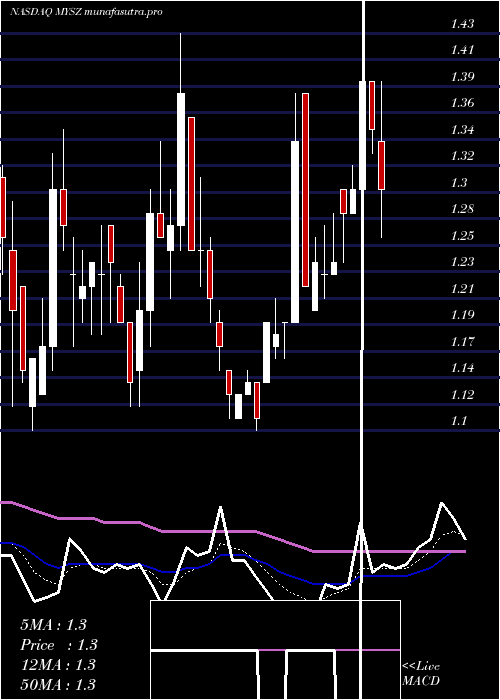Screen dimensions: 500x700
Task: Click the 1.12 price axis label
Action: [x=462, y=395]
